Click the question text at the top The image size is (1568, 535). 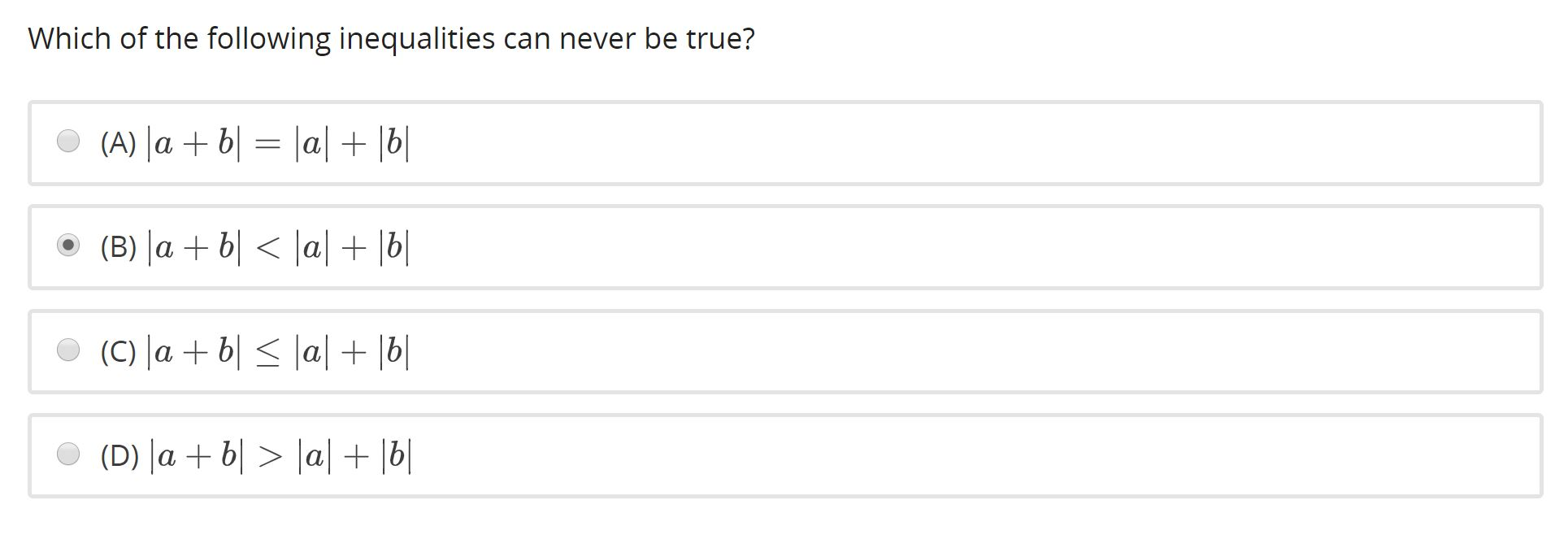point(390,37)
